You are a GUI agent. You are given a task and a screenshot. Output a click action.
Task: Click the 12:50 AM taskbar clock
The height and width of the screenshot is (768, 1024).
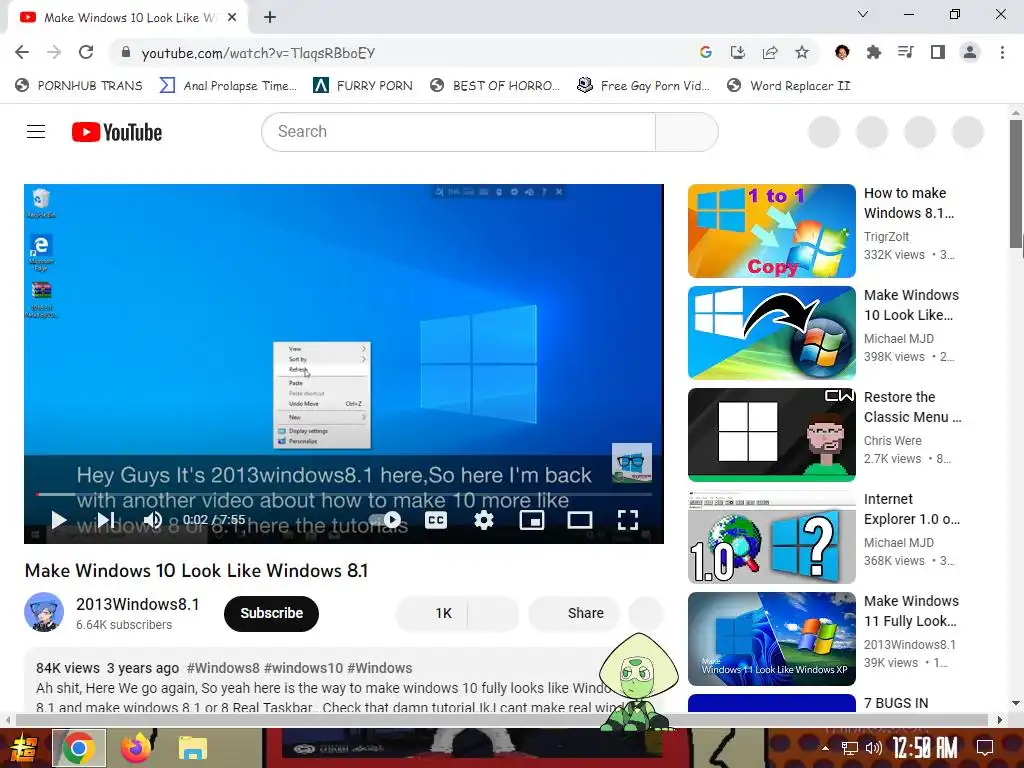coord(925,748)
